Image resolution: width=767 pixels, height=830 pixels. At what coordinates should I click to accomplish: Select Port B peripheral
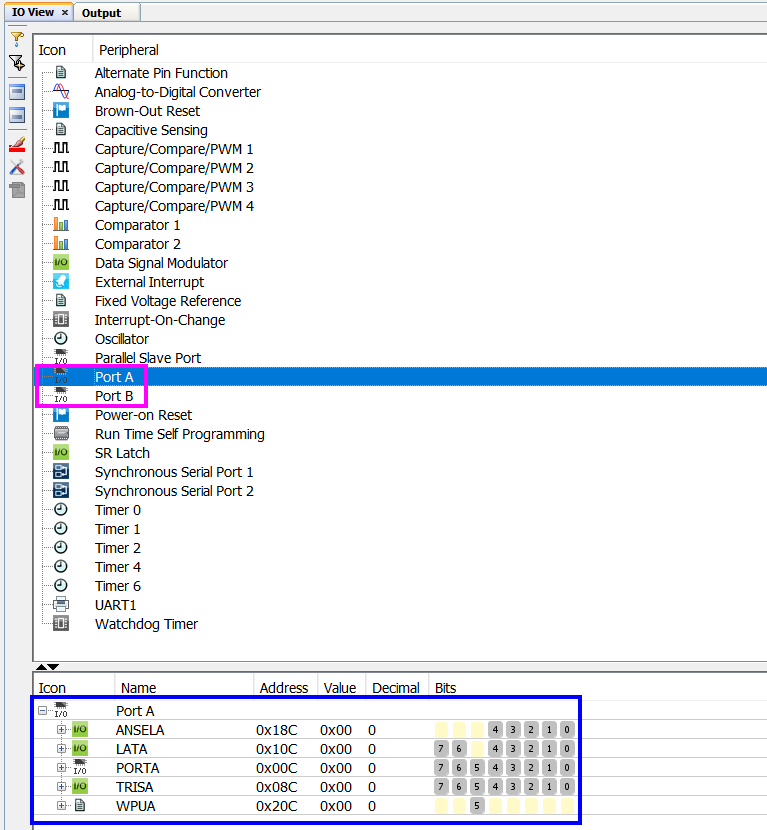point(114,396)
